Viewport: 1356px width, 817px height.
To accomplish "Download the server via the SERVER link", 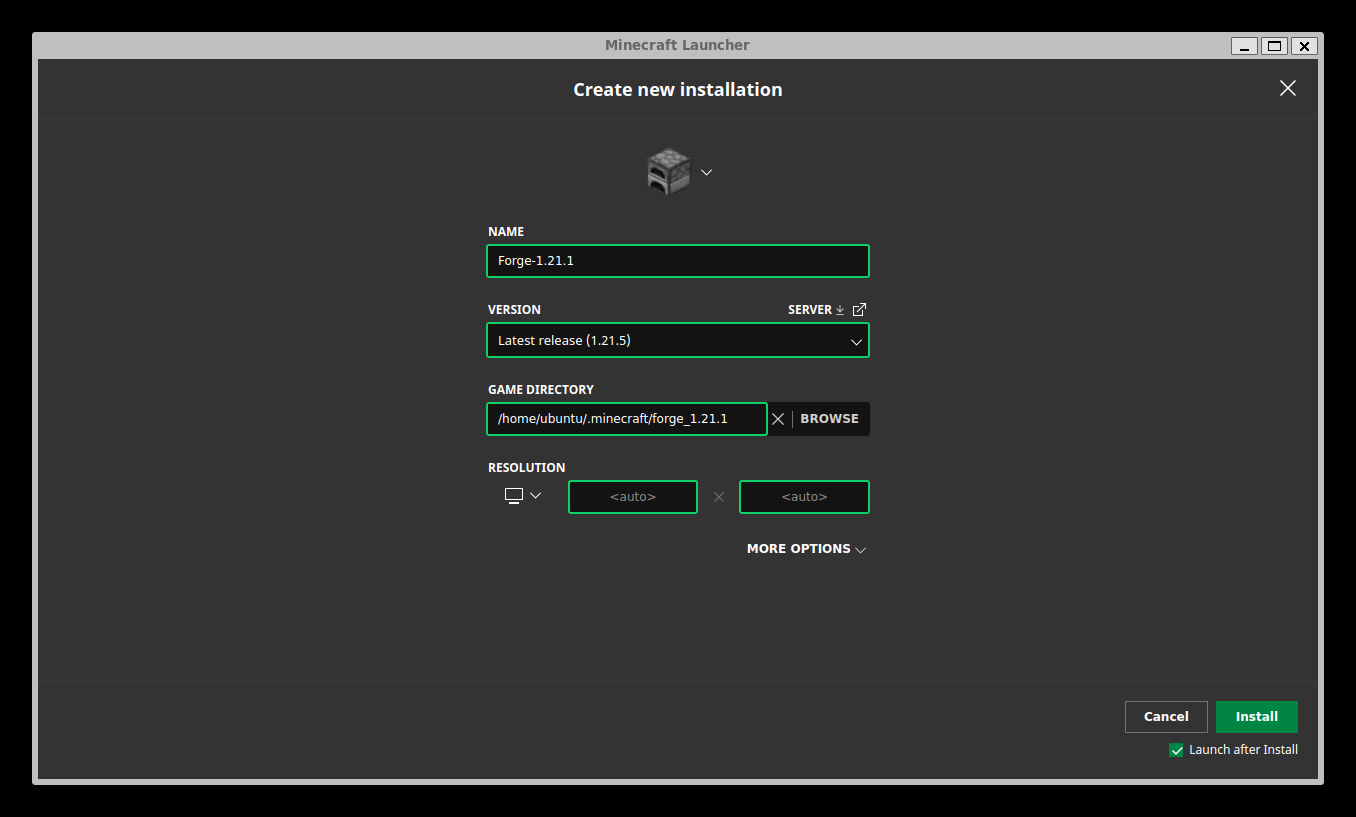I will [816, 310].
